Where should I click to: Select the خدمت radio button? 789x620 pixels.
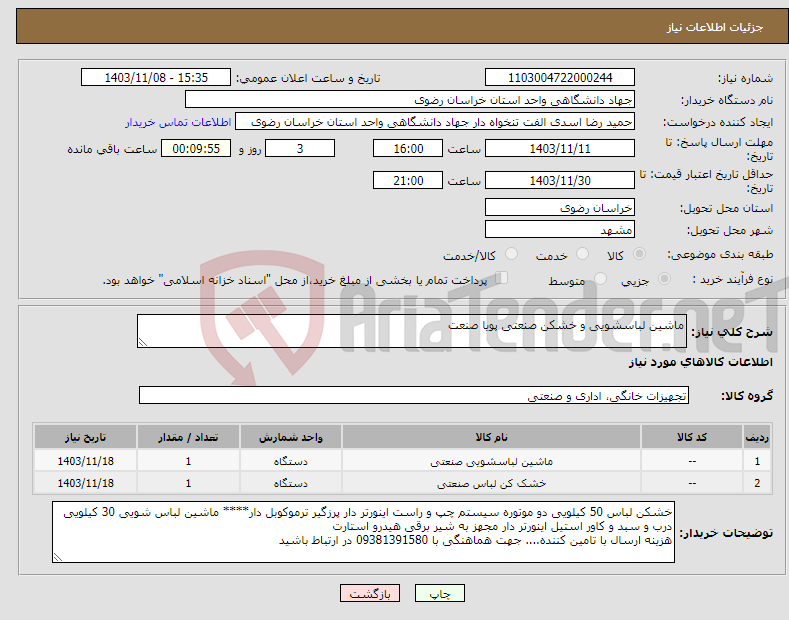(x=582, y=254)
